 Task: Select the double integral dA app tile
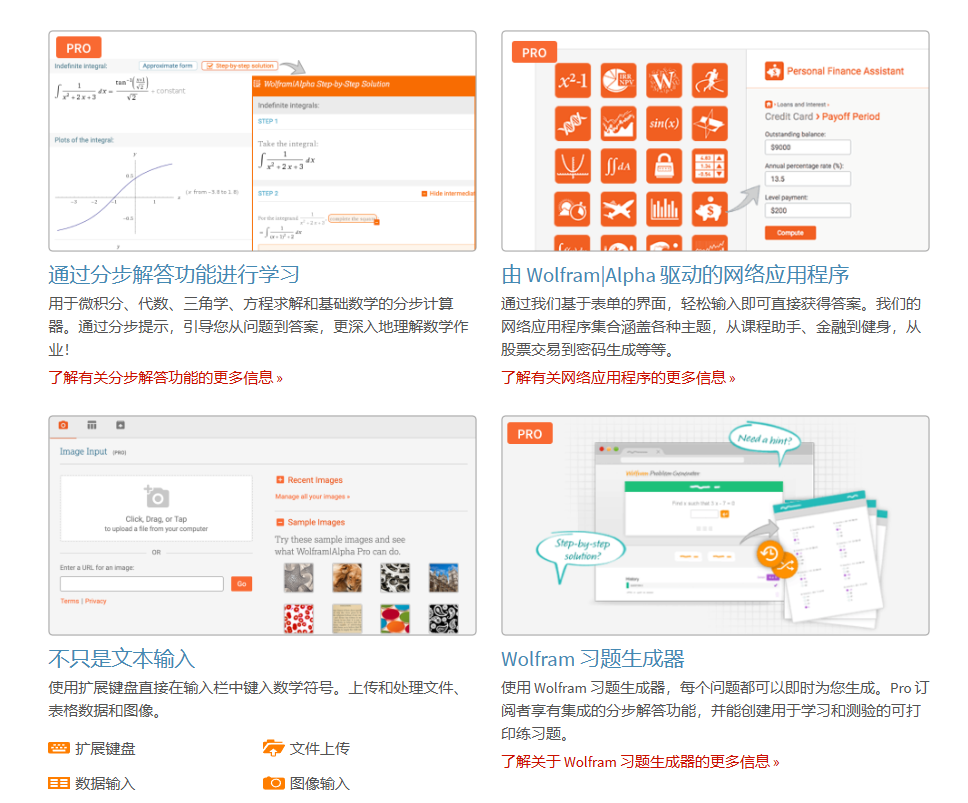click(618, 166)
